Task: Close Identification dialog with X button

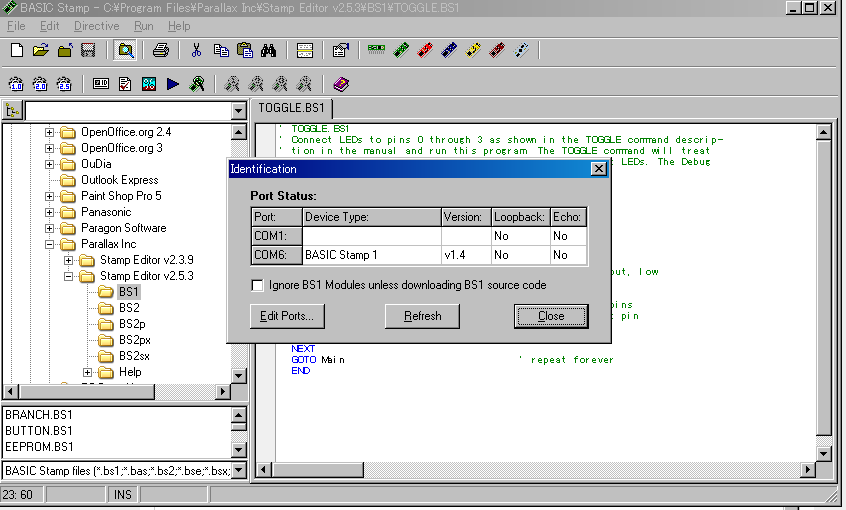Action: point(599,169)
